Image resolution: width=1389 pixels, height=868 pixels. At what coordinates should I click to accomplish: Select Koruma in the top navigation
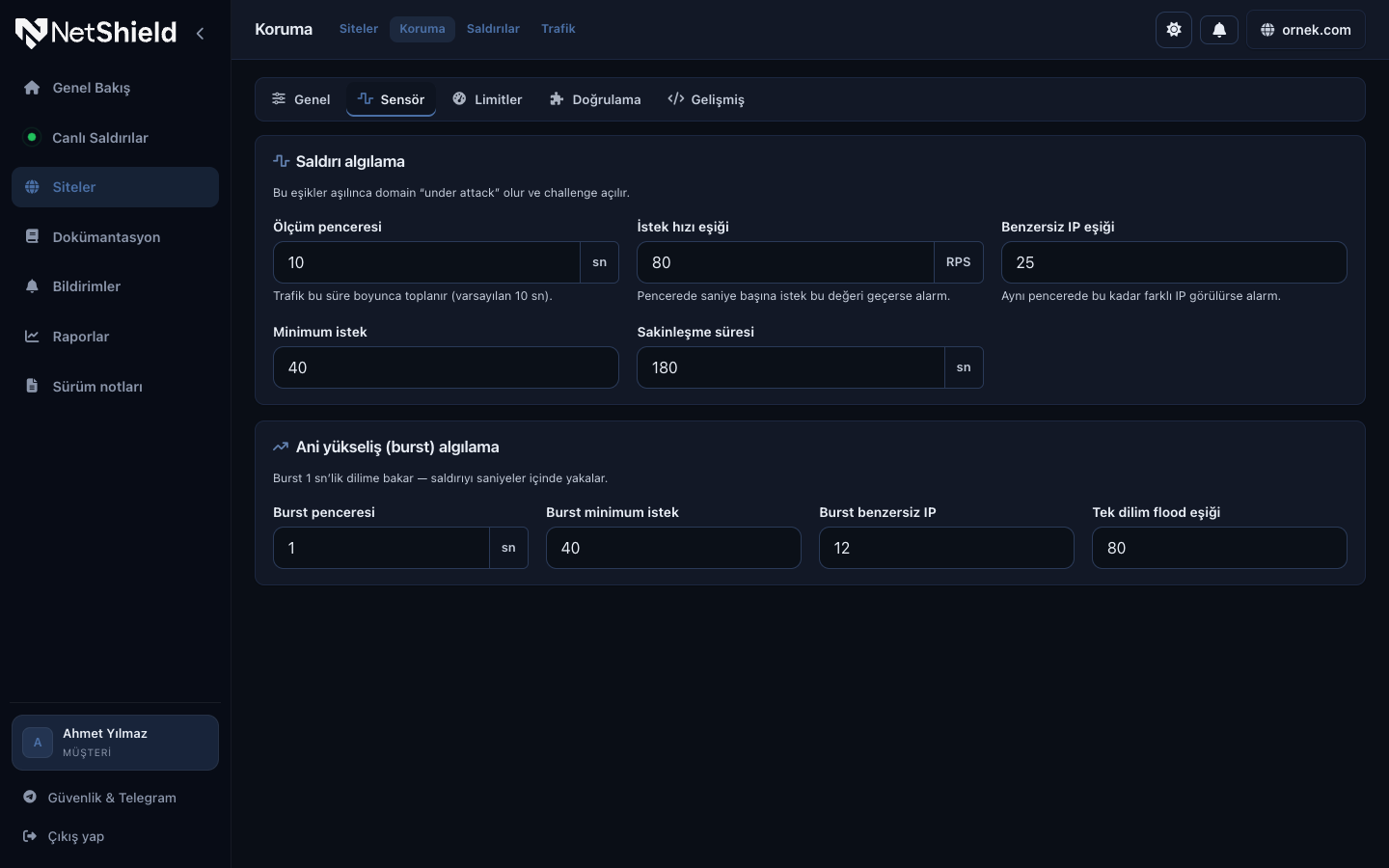click(422, 29)
